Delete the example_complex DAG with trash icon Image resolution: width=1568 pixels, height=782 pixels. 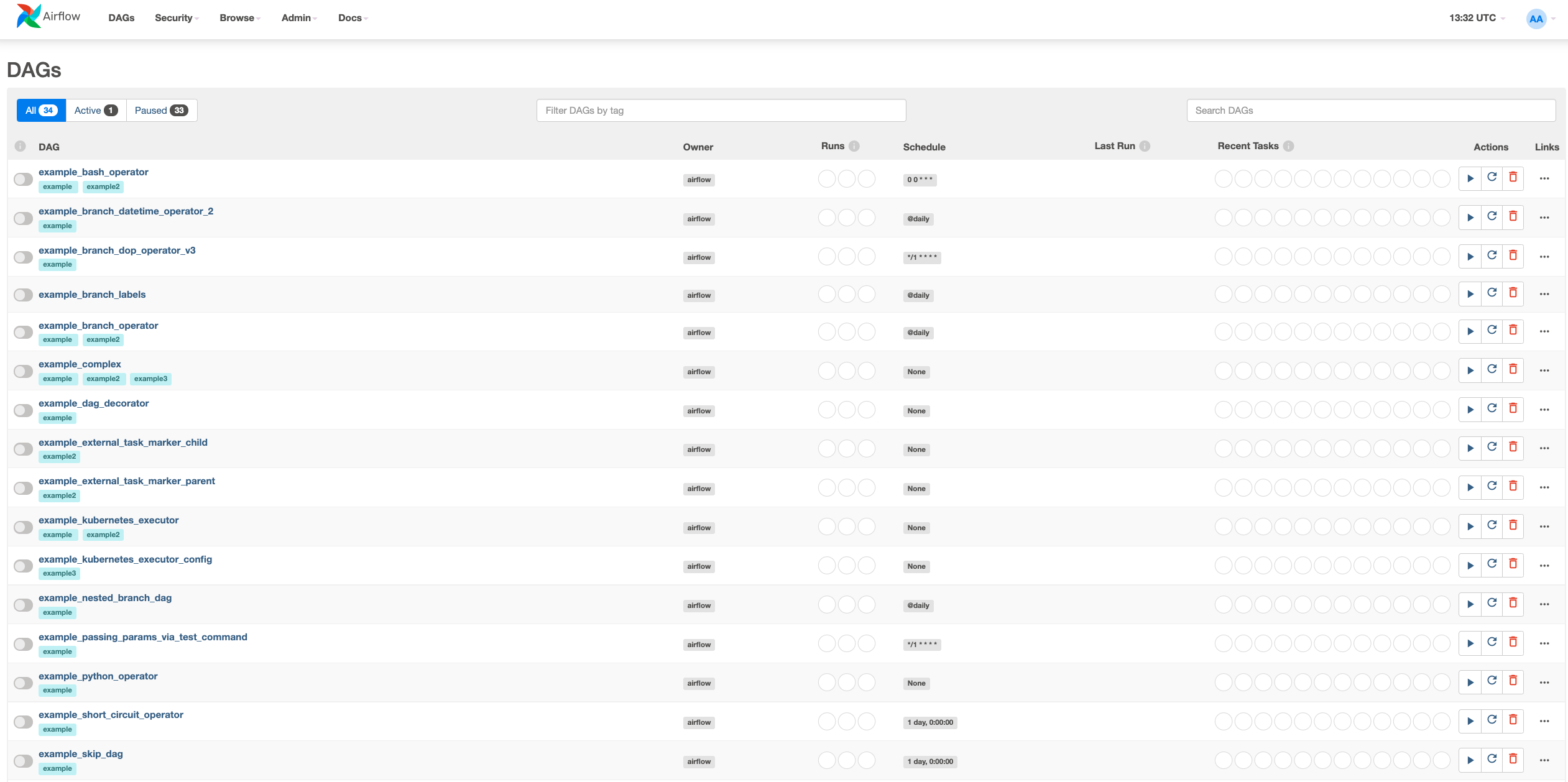click(1513, 370)
